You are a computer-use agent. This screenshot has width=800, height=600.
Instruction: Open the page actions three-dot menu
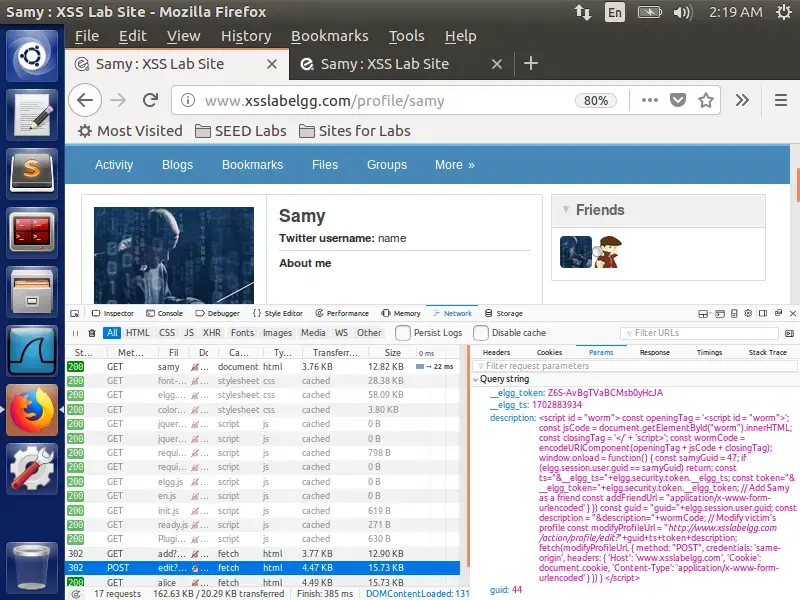coord(649,100)
